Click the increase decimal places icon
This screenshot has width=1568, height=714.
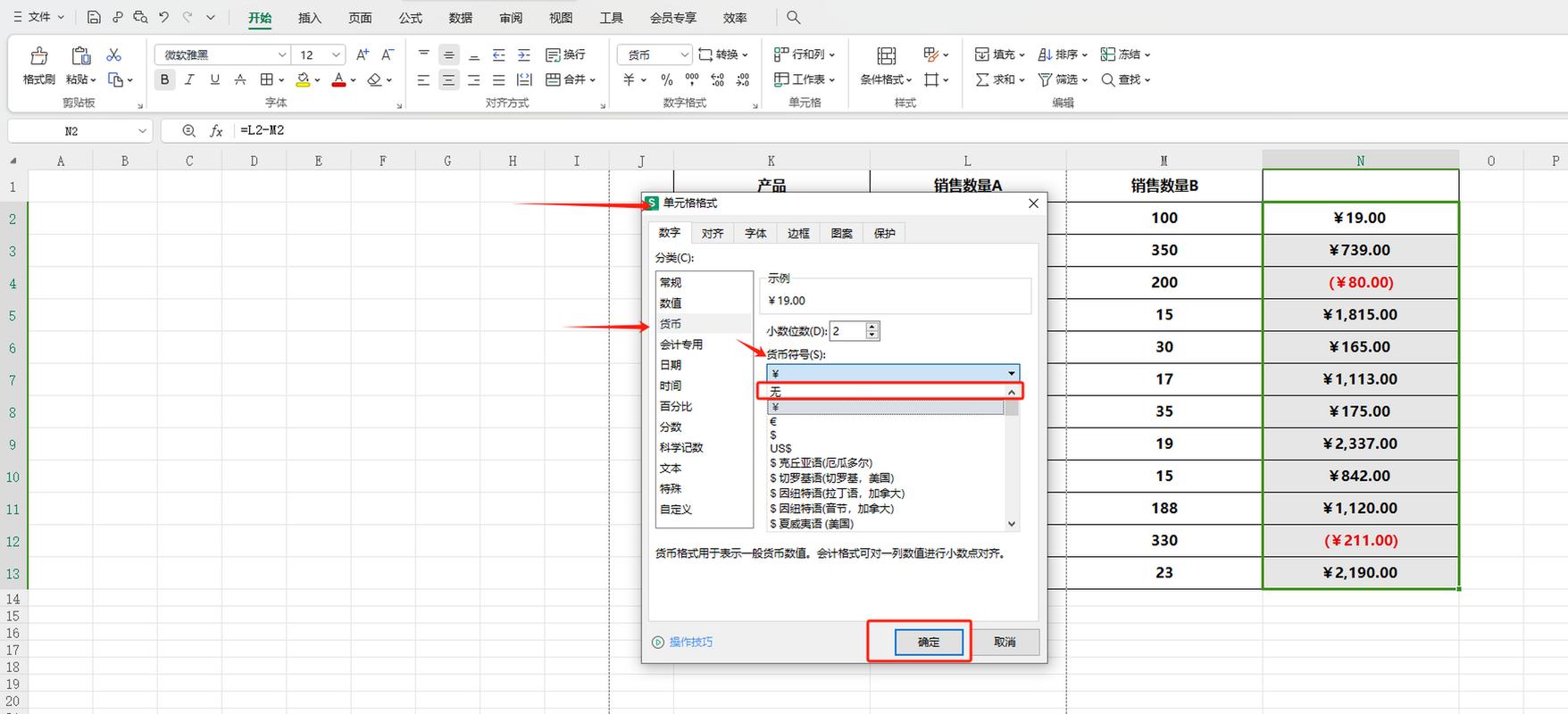point(718,79)
